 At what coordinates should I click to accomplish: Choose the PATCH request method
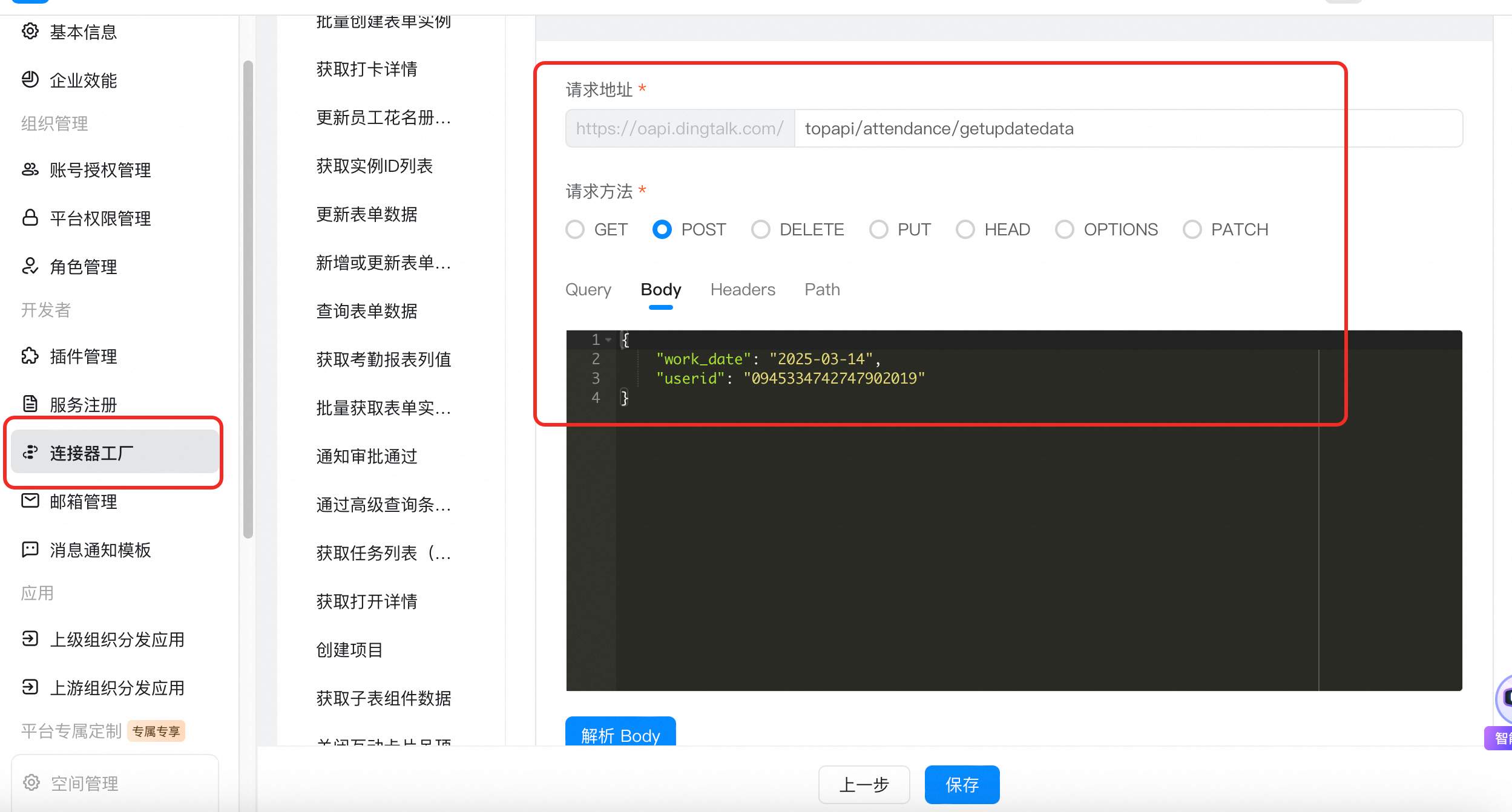point(1192,229)
